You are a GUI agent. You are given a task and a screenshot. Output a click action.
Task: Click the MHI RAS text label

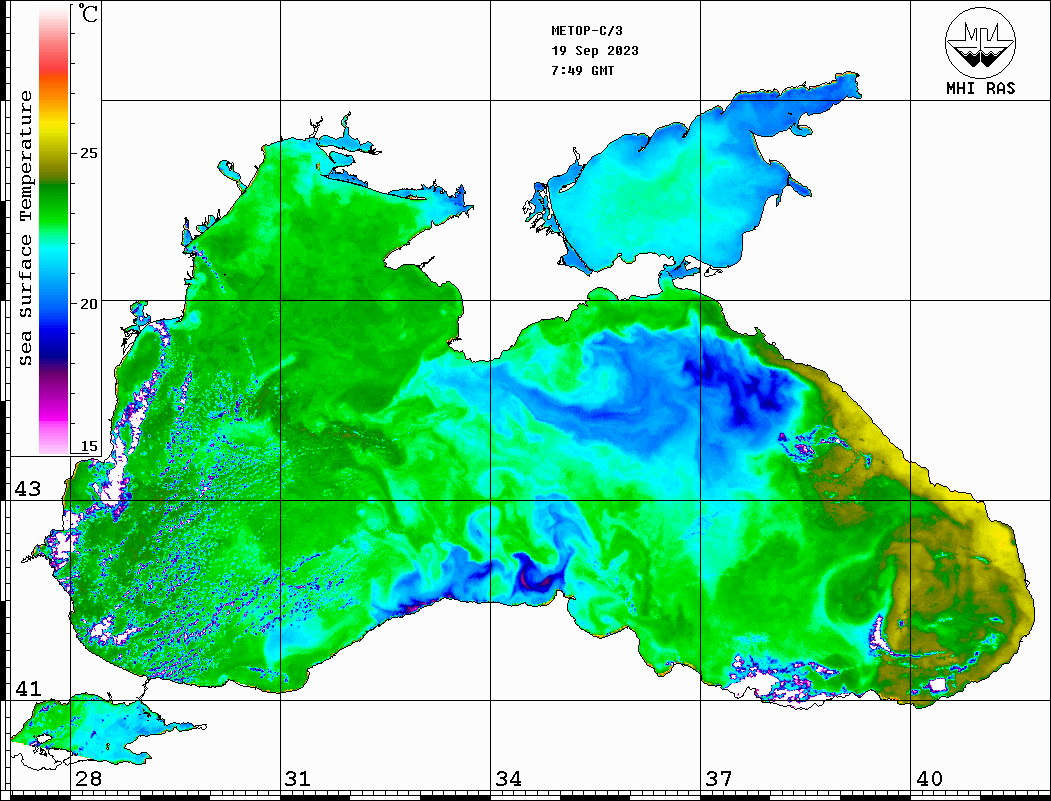(x=981, y=88)
